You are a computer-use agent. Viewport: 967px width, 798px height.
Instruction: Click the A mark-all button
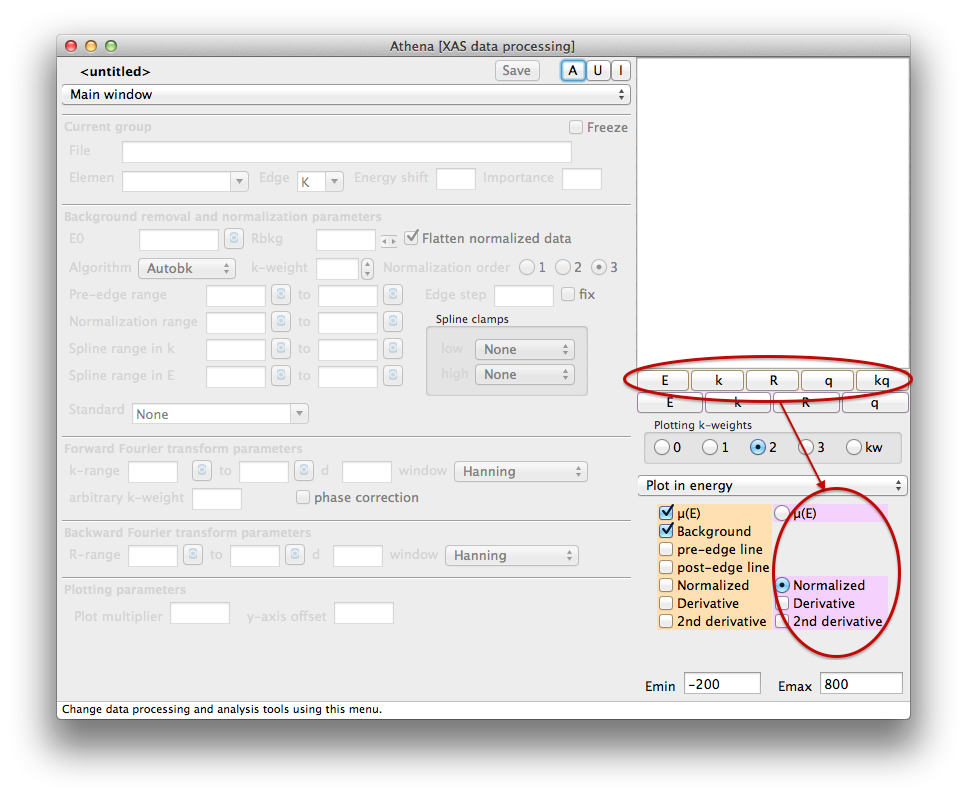[x=573, y=70]
